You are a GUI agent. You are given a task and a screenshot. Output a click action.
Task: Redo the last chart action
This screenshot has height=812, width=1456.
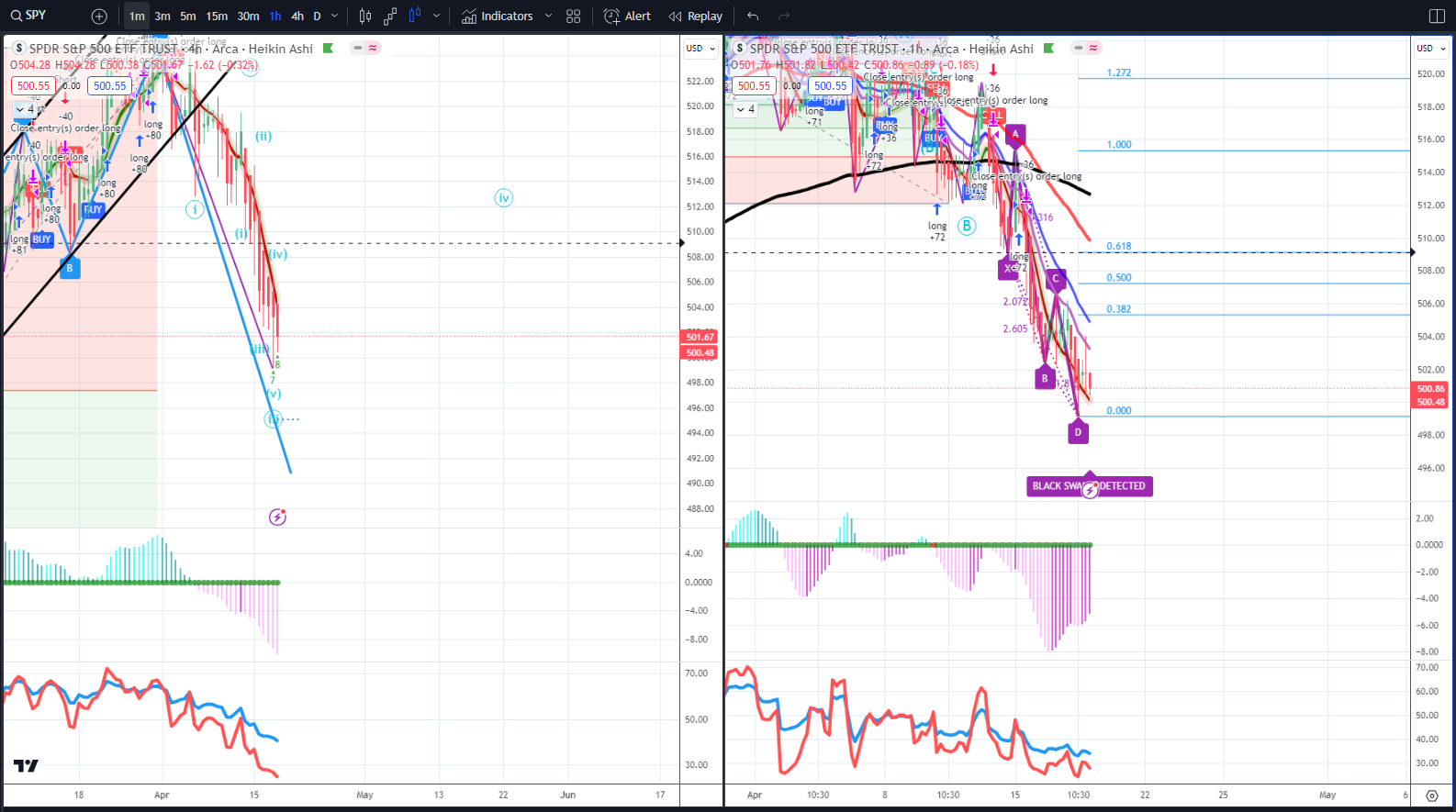pyautogui.click(x=784, y=16)
